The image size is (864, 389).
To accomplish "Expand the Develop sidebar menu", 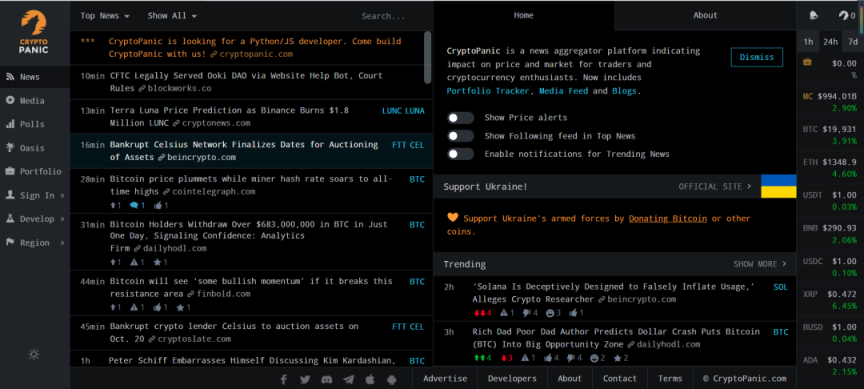I will tap(35, 219).
